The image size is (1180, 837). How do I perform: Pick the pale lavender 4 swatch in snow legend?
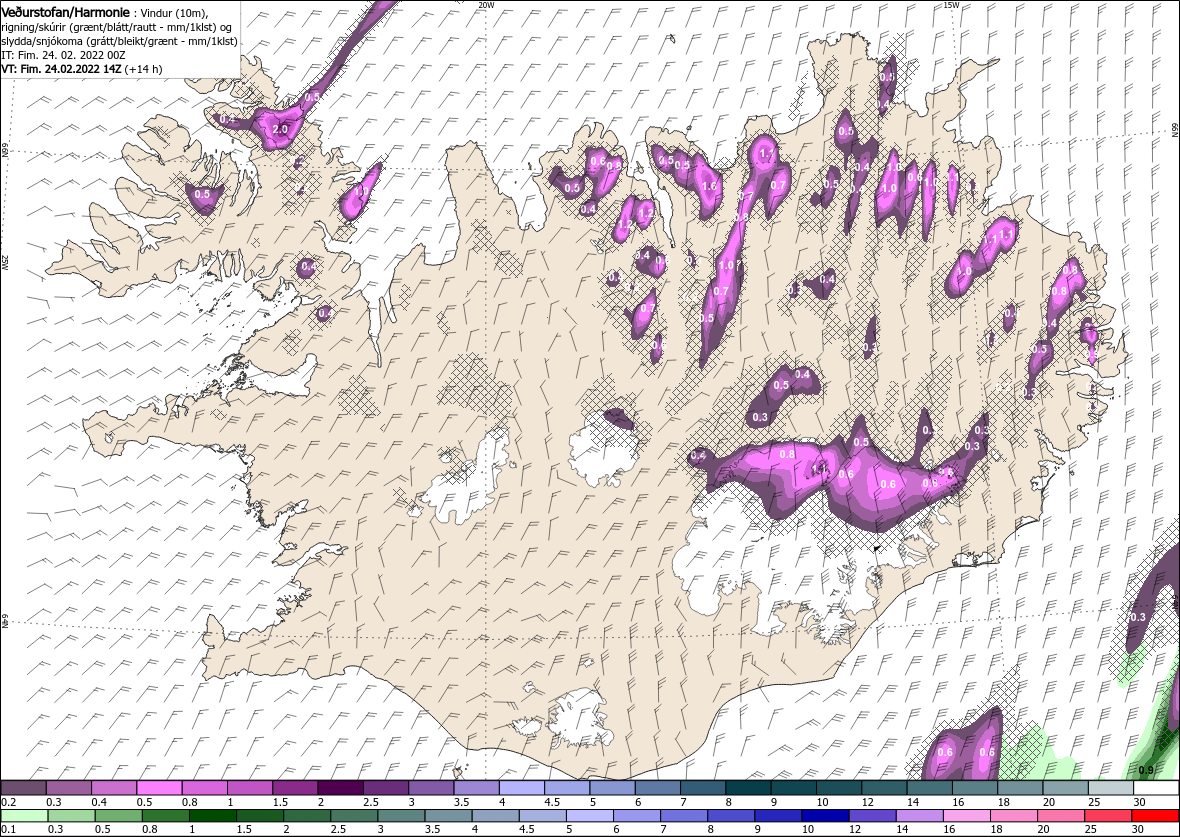[x=522, y=787]
